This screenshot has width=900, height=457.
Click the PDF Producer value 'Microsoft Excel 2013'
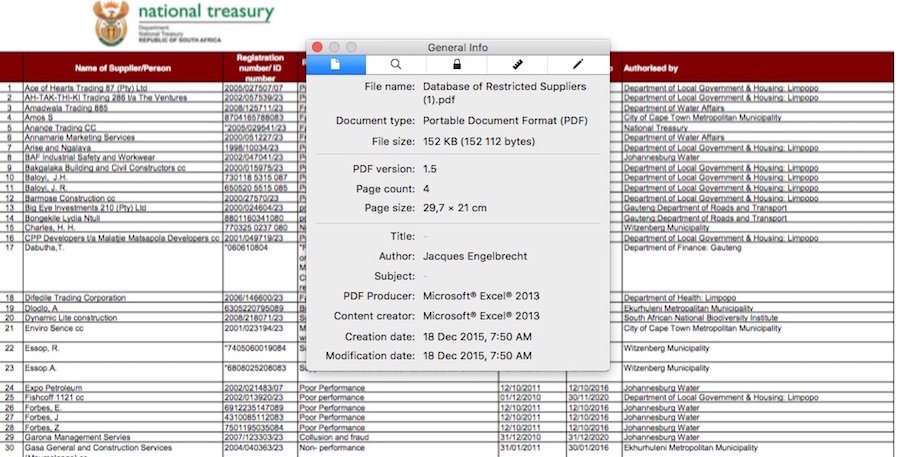click(481, 296)
